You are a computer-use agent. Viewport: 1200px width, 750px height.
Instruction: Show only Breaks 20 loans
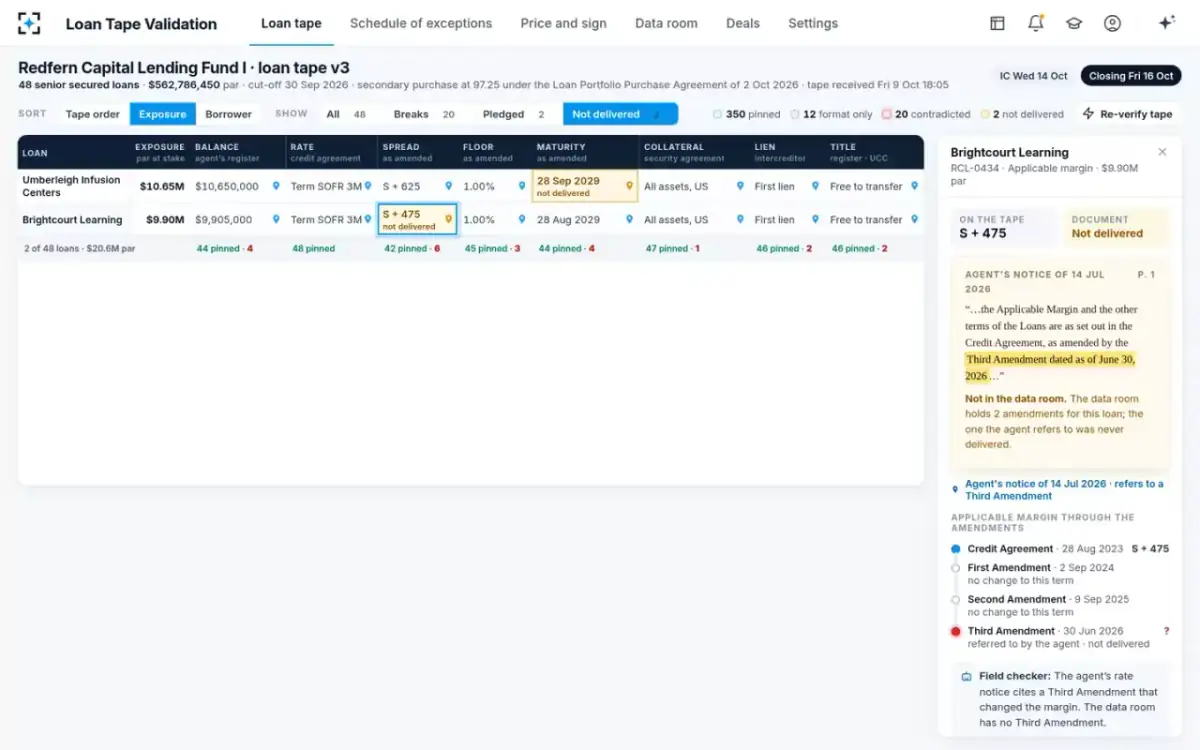pyautogui.click(x=424, y=114)
